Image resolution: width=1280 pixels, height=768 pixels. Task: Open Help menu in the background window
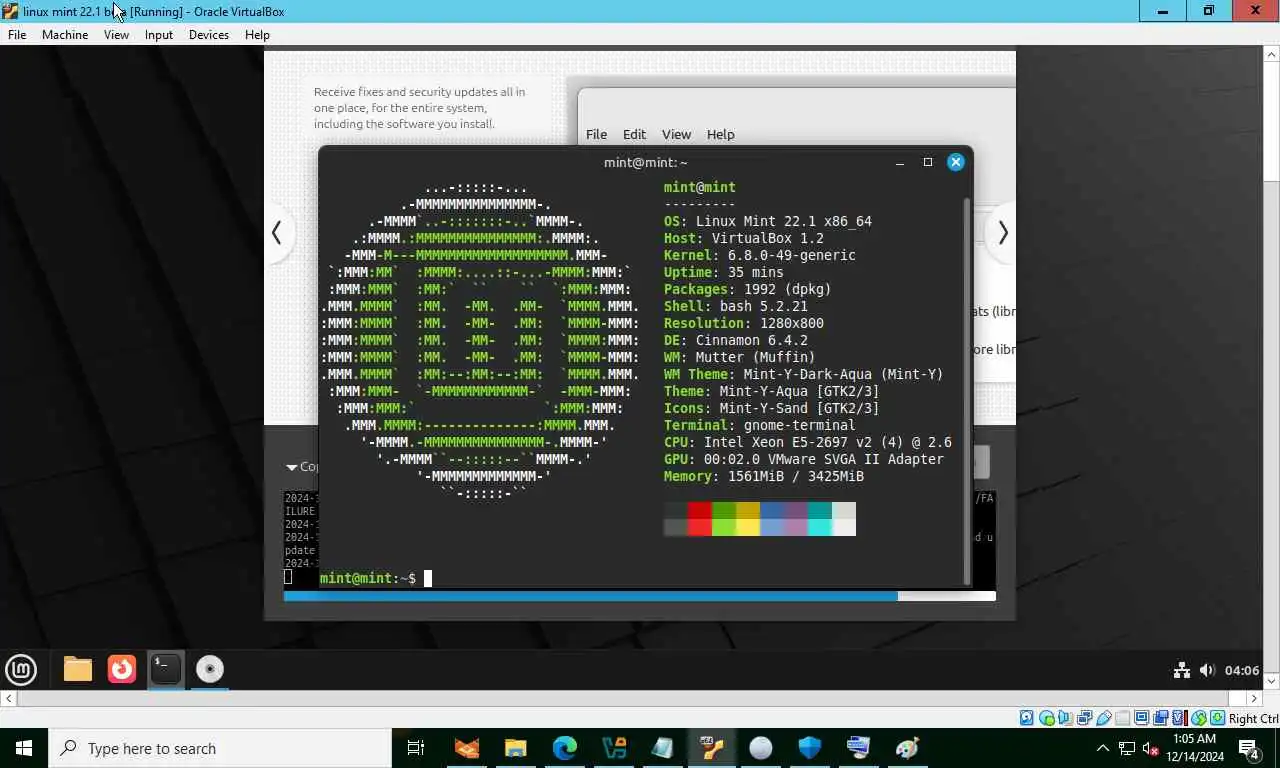720,134
